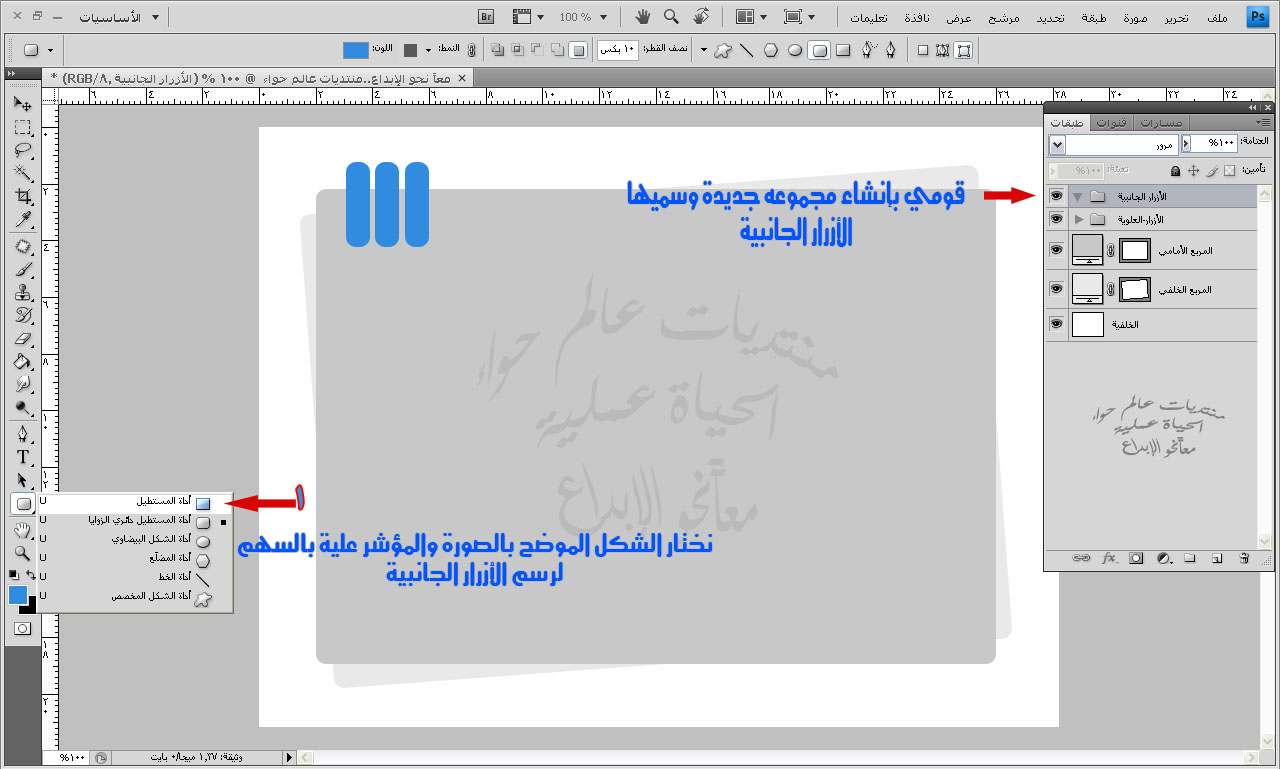
Task: Select the Lasso tool
Action: click(22, 150)
